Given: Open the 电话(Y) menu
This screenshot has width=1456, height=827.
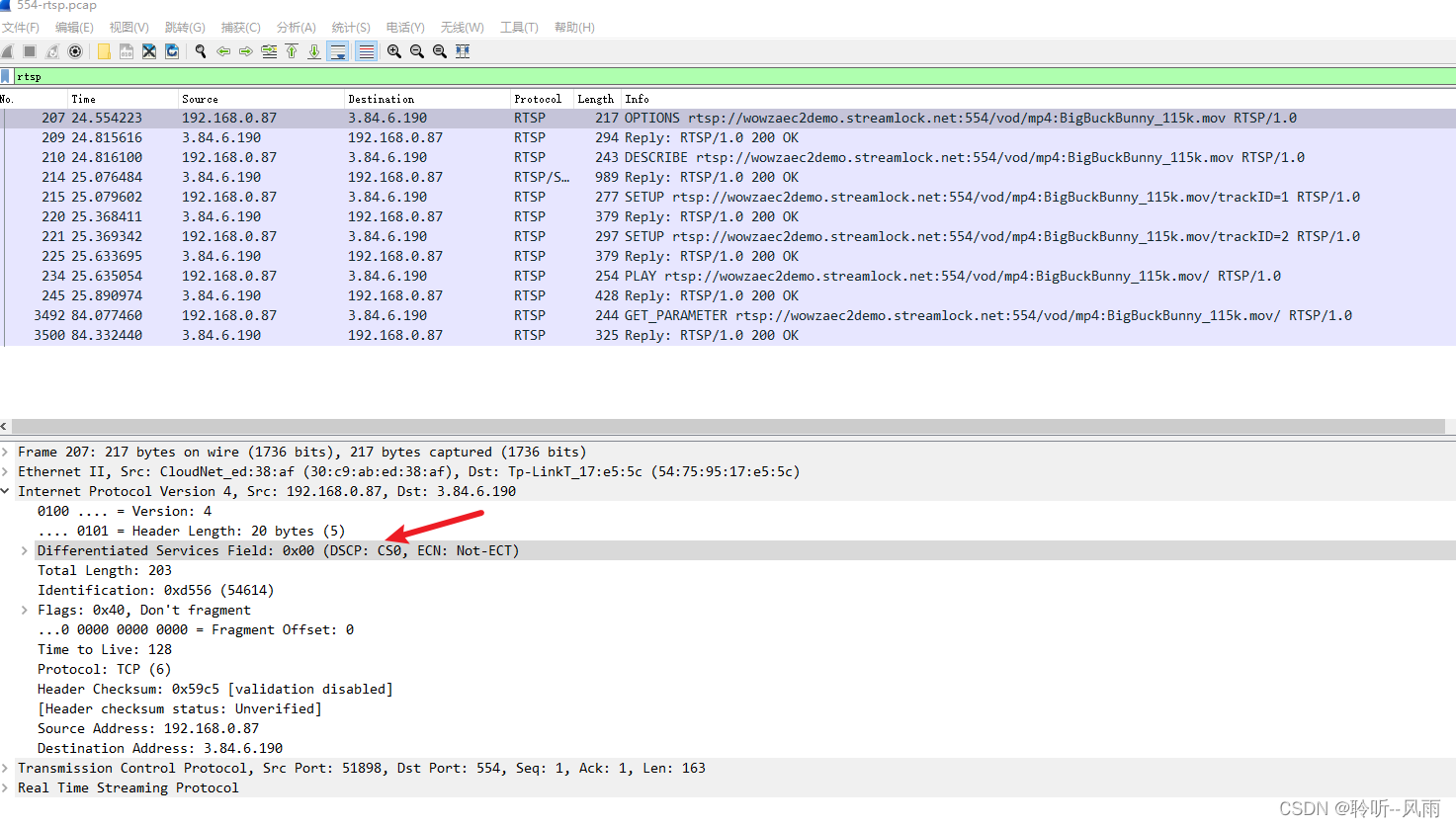Looking at the screenshot, I should 405,28.
